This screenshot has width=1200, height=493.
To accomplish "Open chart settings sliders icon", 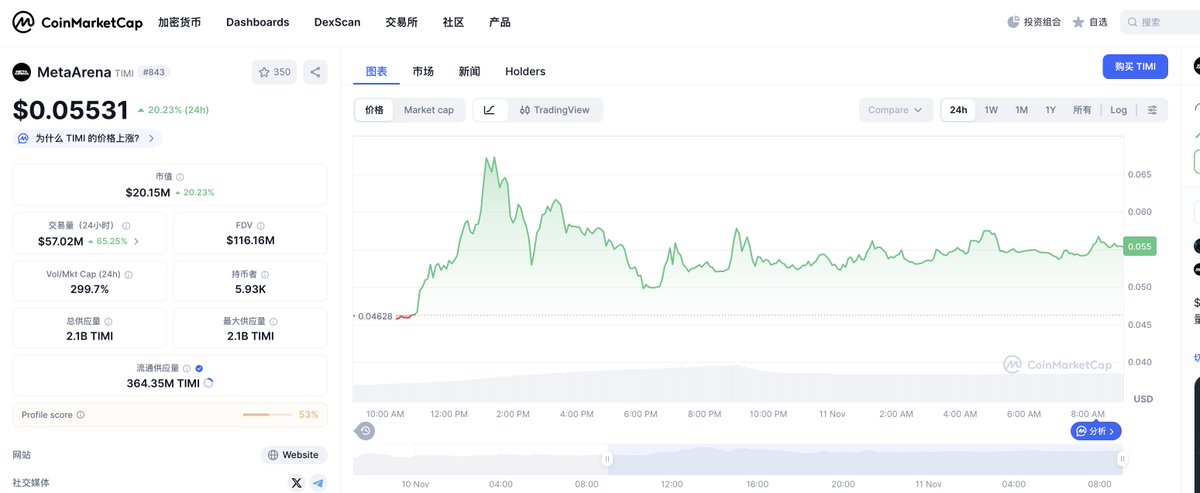I will tap(1152, 110).
